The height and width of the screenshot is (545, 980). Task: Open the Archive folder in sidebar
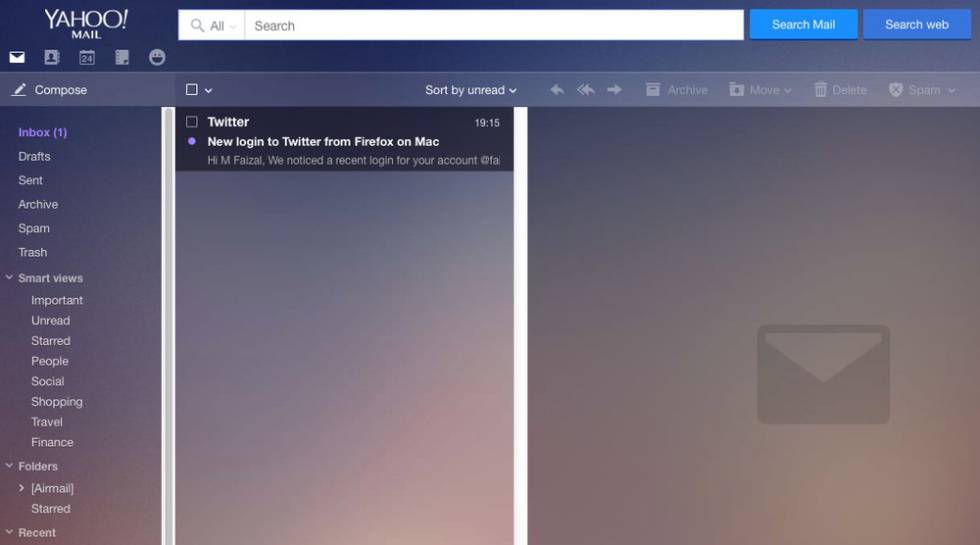[x=38, y=204]
